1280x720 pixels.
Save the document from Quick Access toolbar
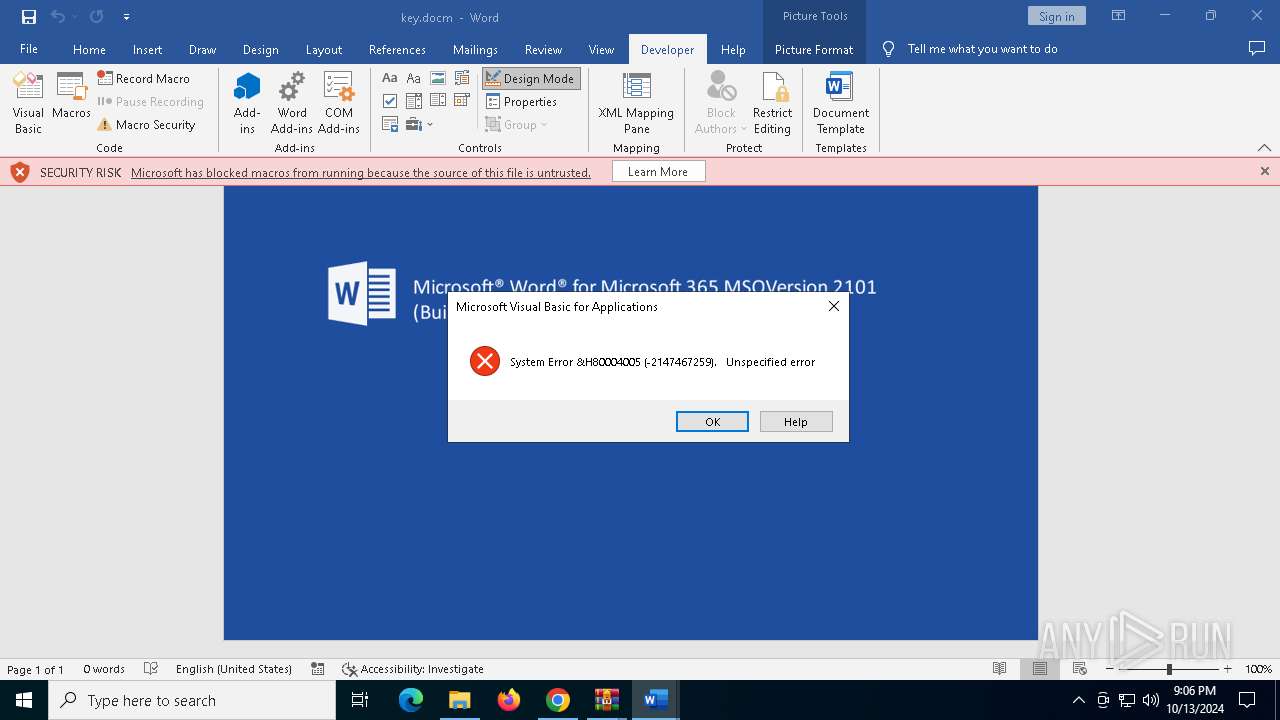click(x=29, y=16)
